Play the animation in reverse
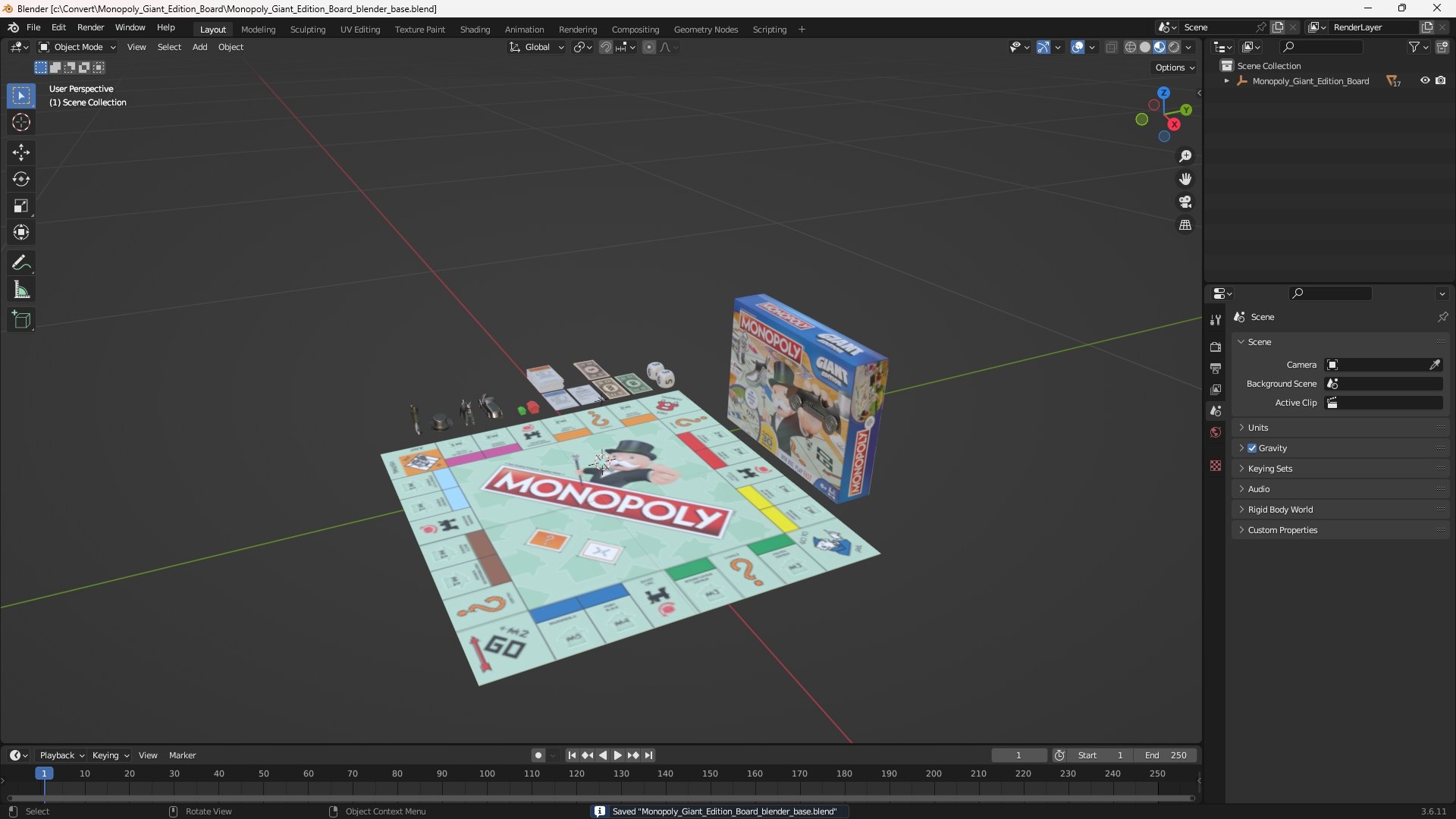1456x819 pixels. tap(603, 755)
